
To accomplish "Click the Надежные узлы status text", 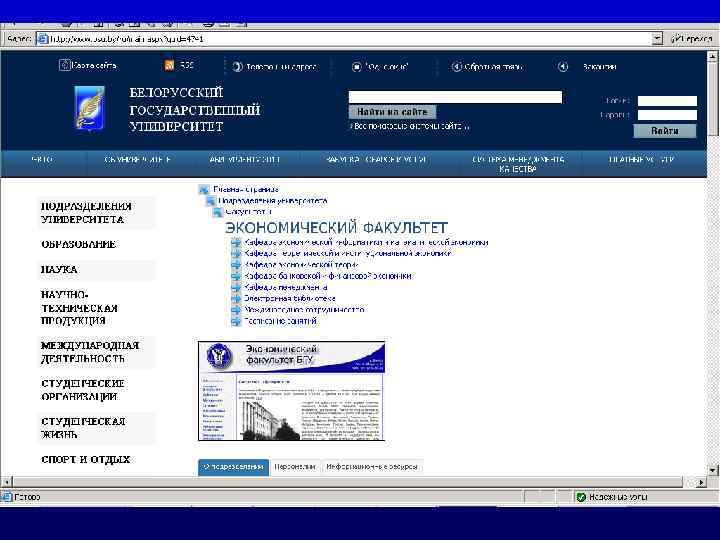I will tap(618, 497).
